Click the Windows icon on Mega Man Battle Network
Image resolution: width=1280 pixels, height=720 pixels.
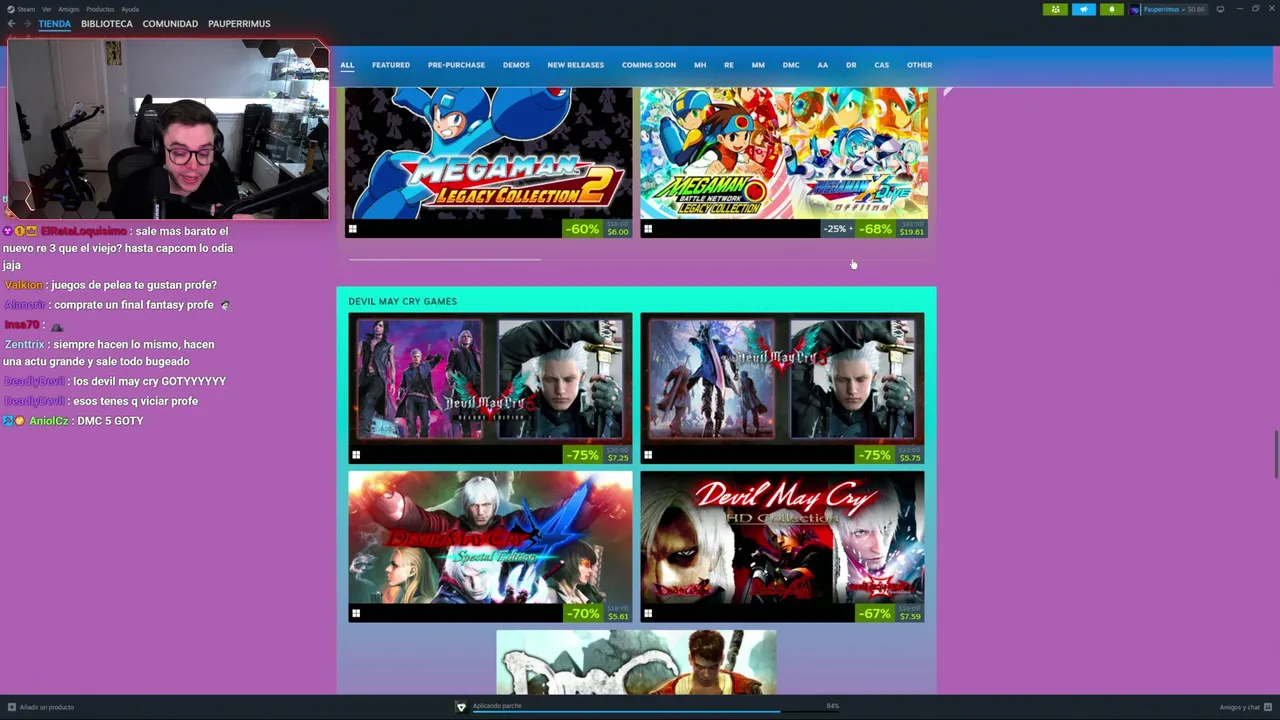(x=648, y=229)
